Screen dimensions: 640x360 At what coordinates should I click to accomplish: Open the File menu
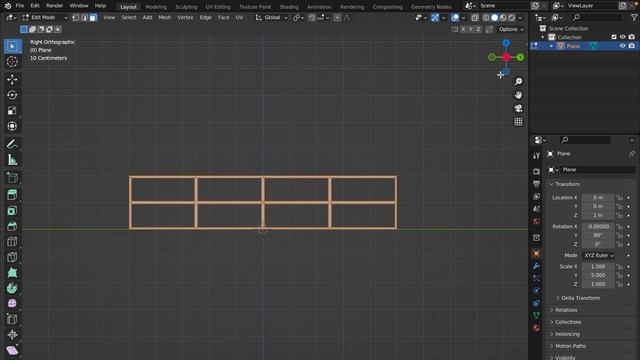pos(20,6)
